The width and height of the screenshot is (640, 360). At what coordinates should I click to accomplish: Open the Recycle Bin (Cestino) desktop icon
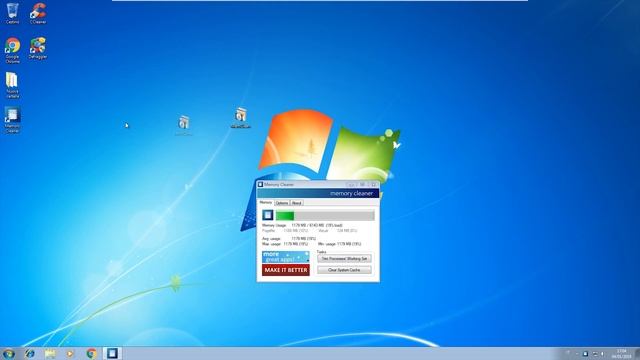tap(12, 13)
